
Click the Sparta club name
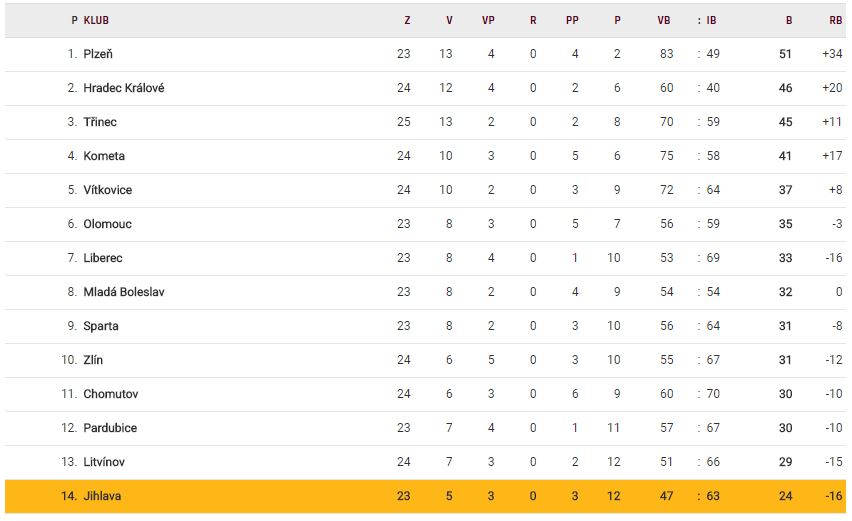point(101,326)
